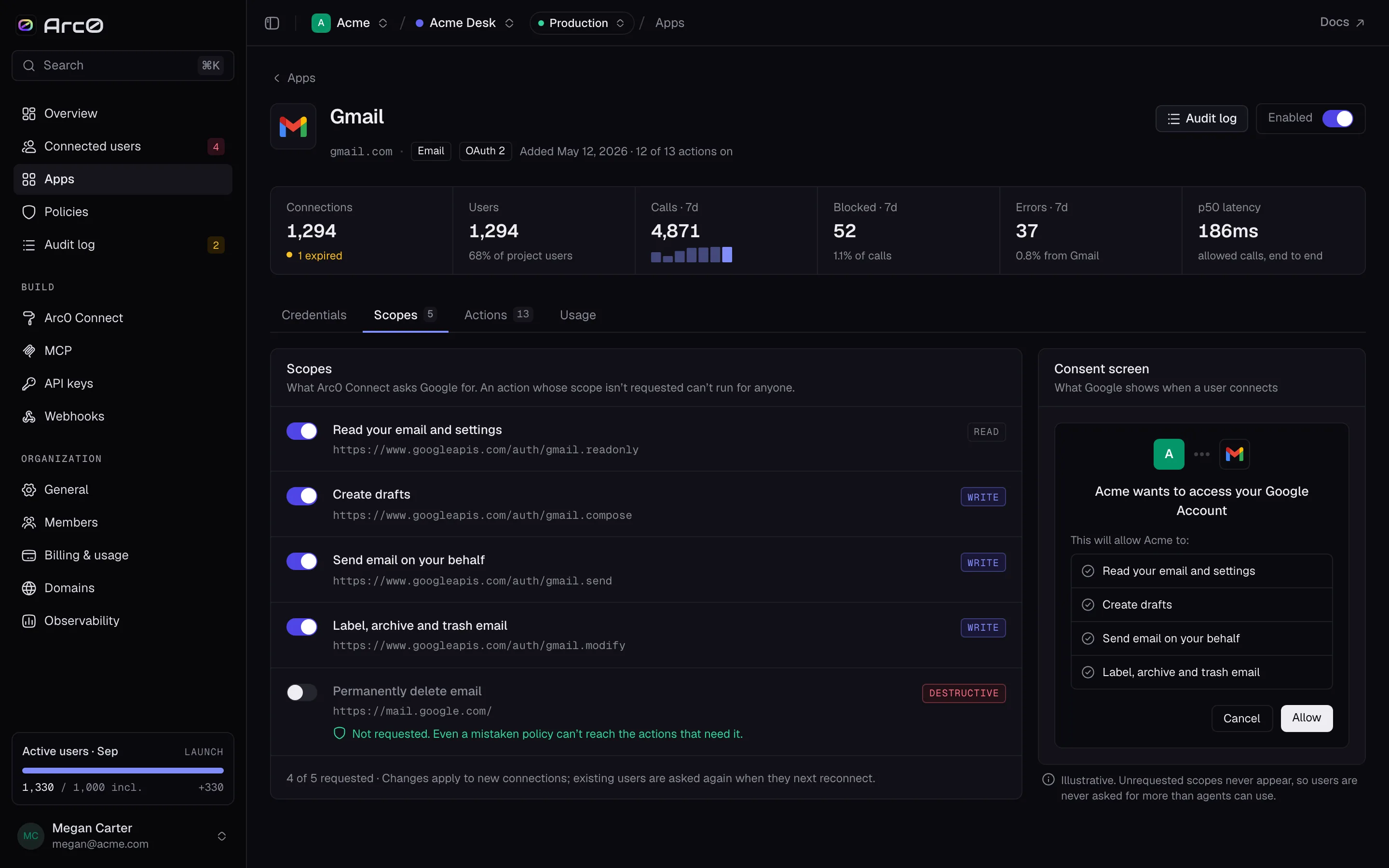Click the Policies shield icon
This screenshot has width=1389, height=868.
(x=29, y=212)
